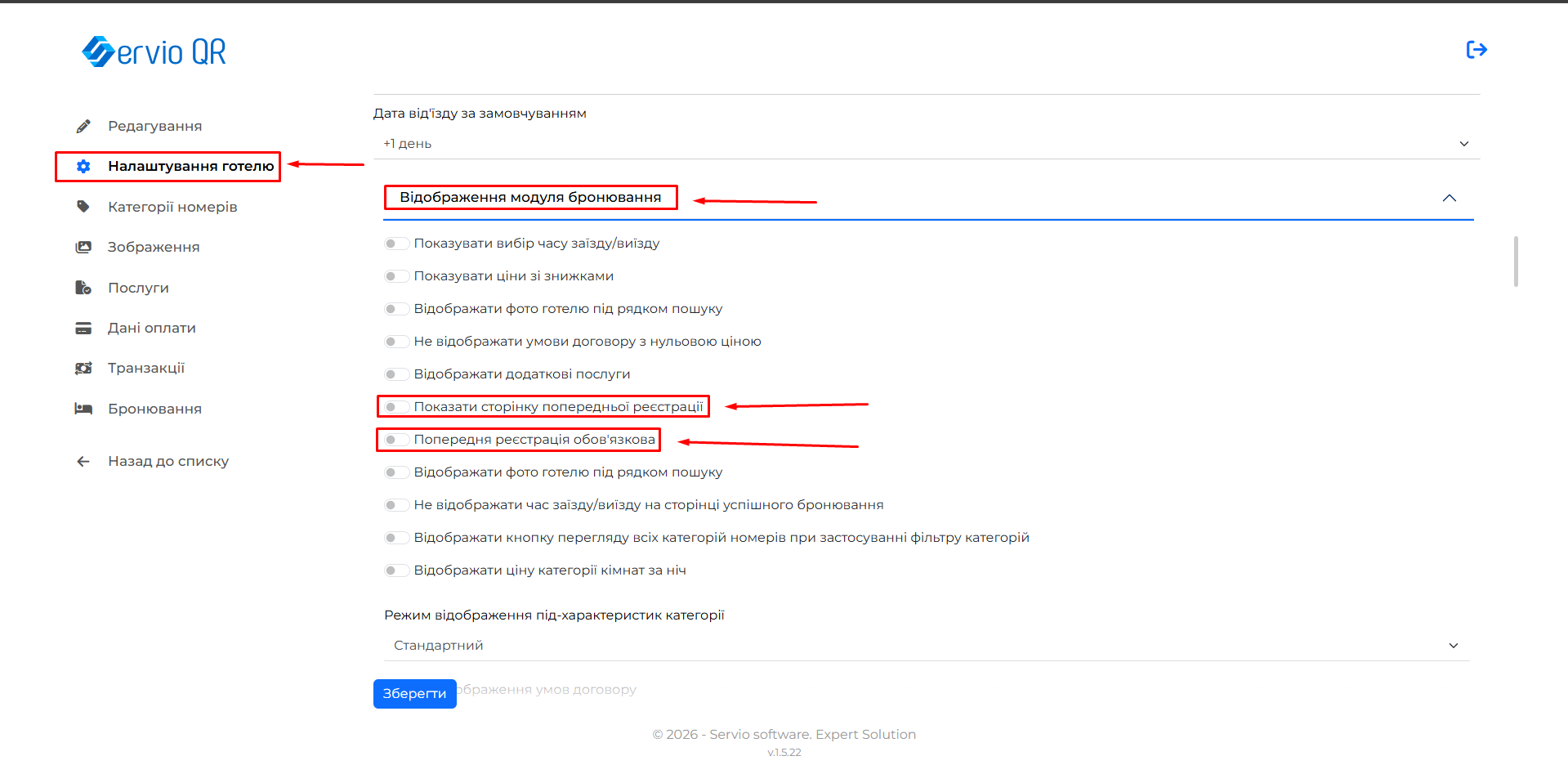Enable Показувати ціни зі знижками toggle
The width and height of the screenshot is (1568, 774).
(396, 276)
